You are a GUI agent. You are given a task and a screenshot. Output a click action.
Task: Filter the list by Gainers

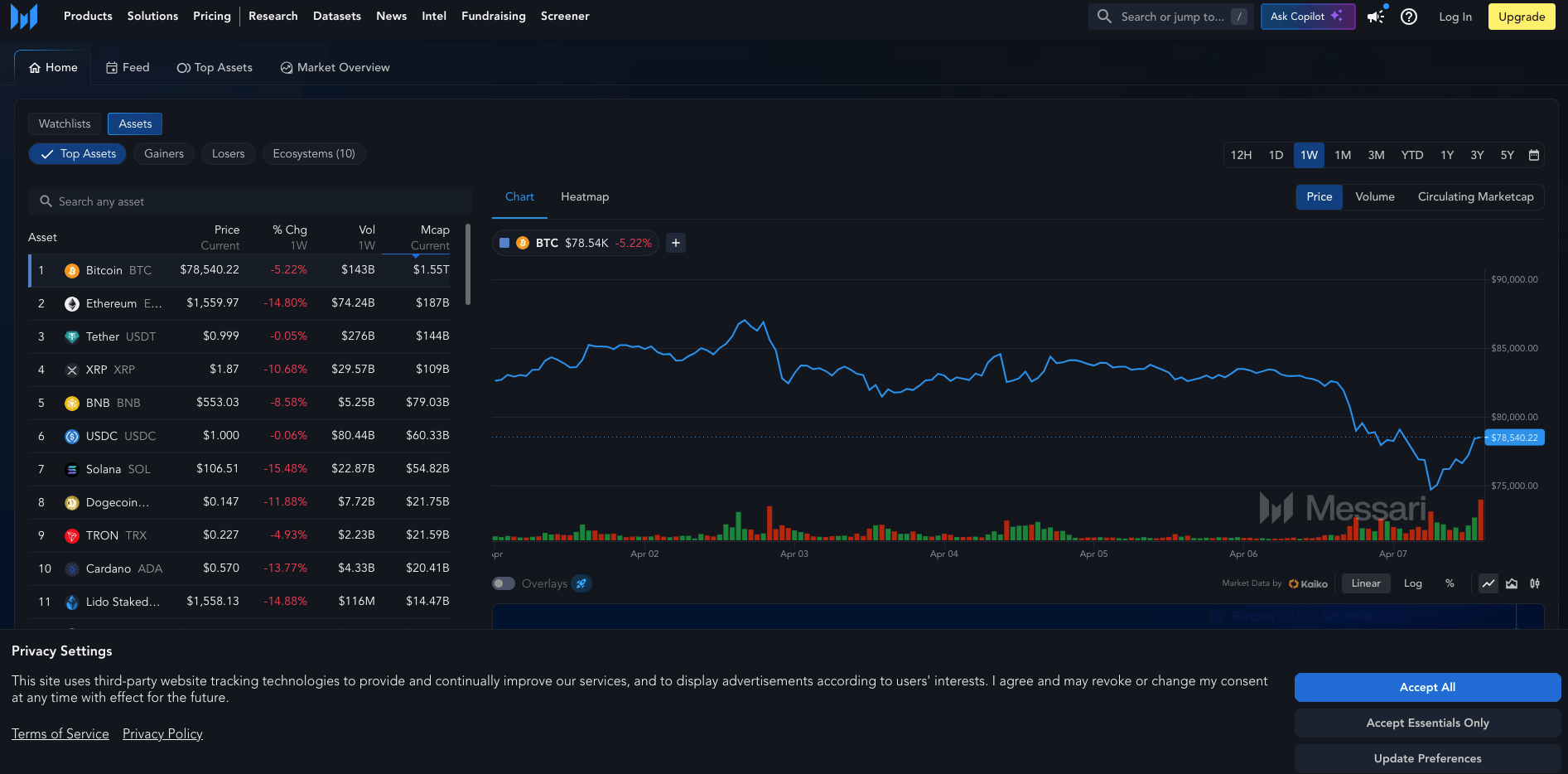pyautogui.click(x=164, y=153)
